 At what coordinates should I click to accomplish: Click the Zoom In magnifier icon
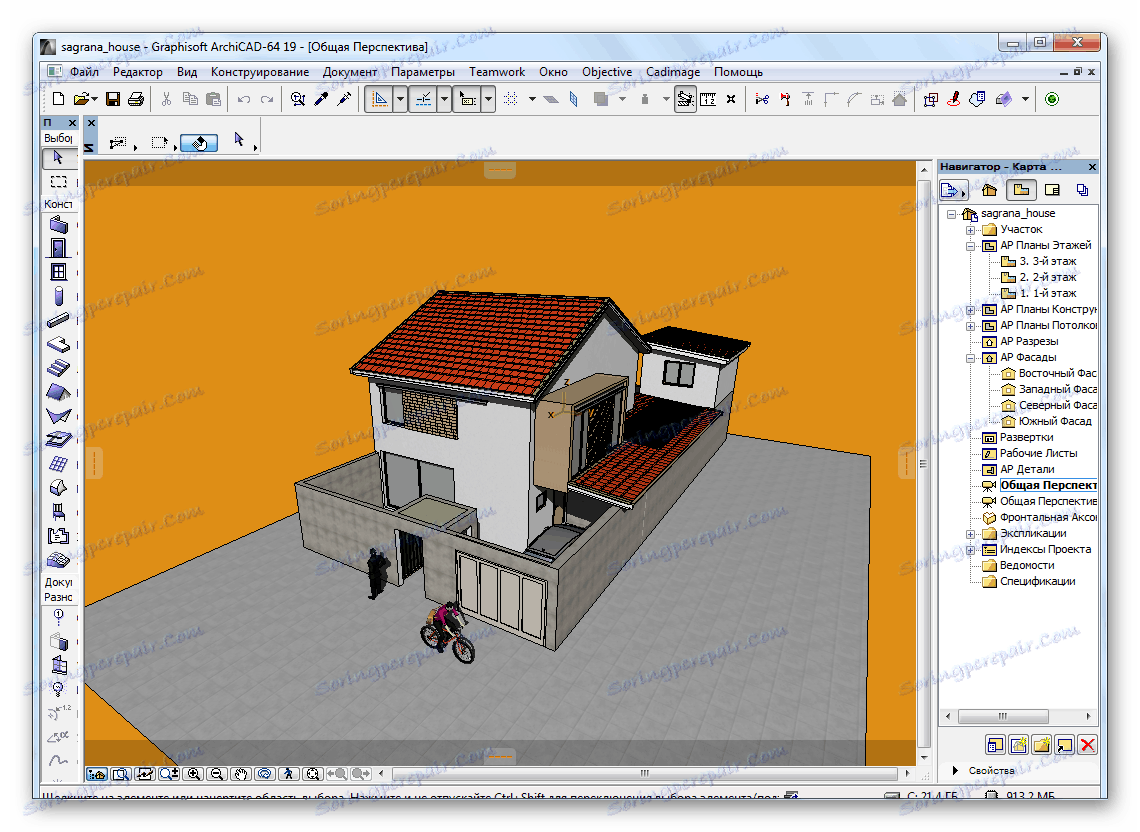(x=193, y=774)
